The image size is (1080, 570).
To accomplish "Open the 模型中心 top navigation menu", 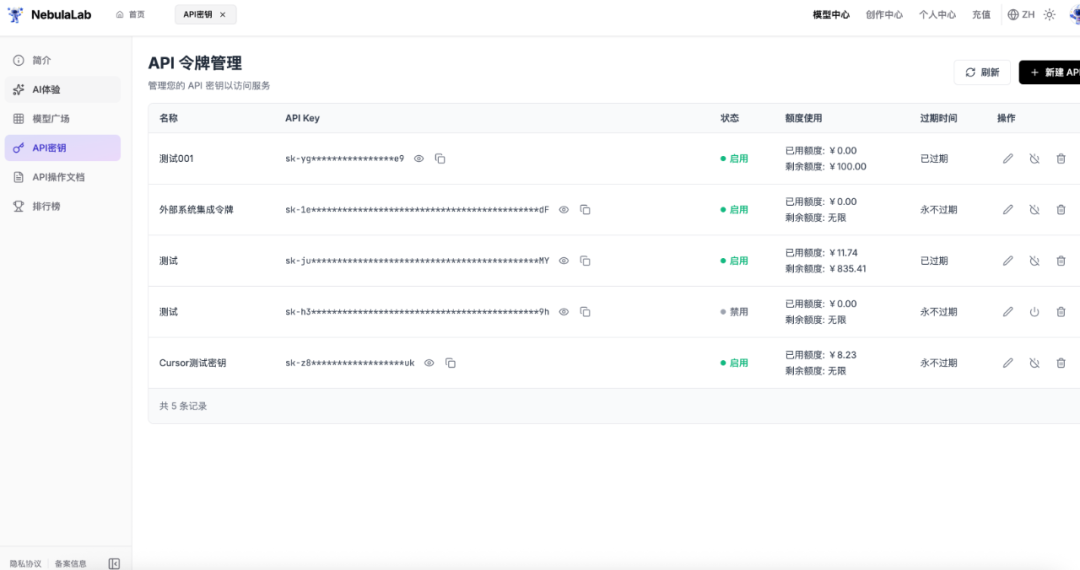I will click(x=831, y=14).
